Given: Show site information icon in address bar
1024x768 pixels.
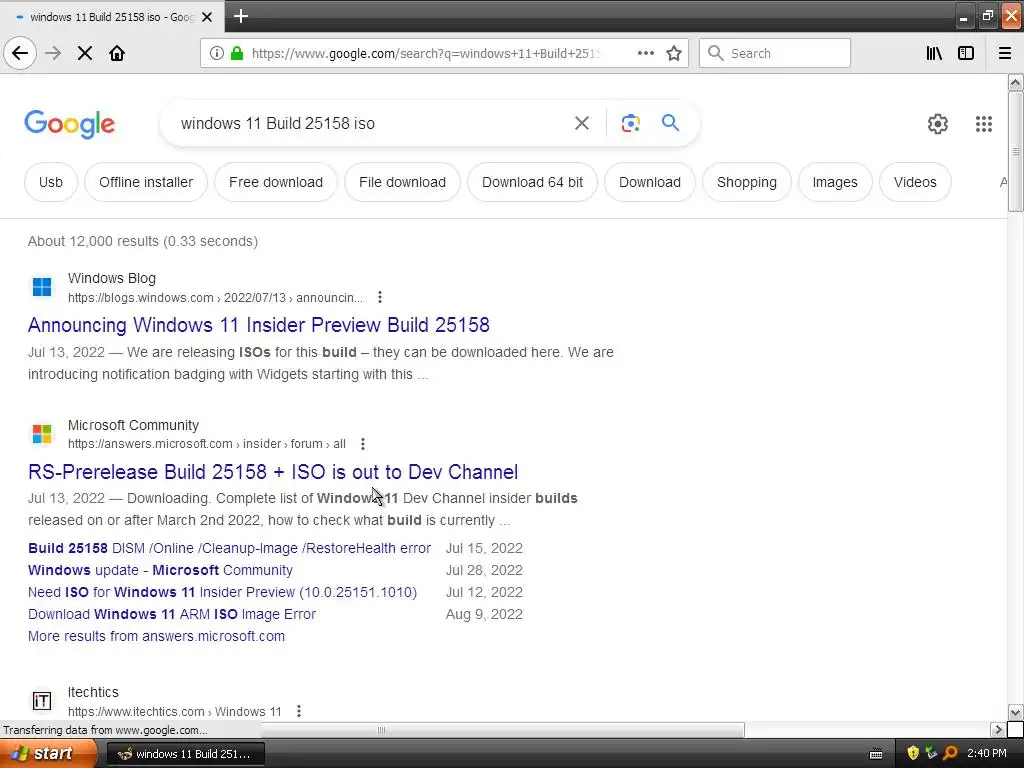Looking at the screenshot, I should click(217, 54).
